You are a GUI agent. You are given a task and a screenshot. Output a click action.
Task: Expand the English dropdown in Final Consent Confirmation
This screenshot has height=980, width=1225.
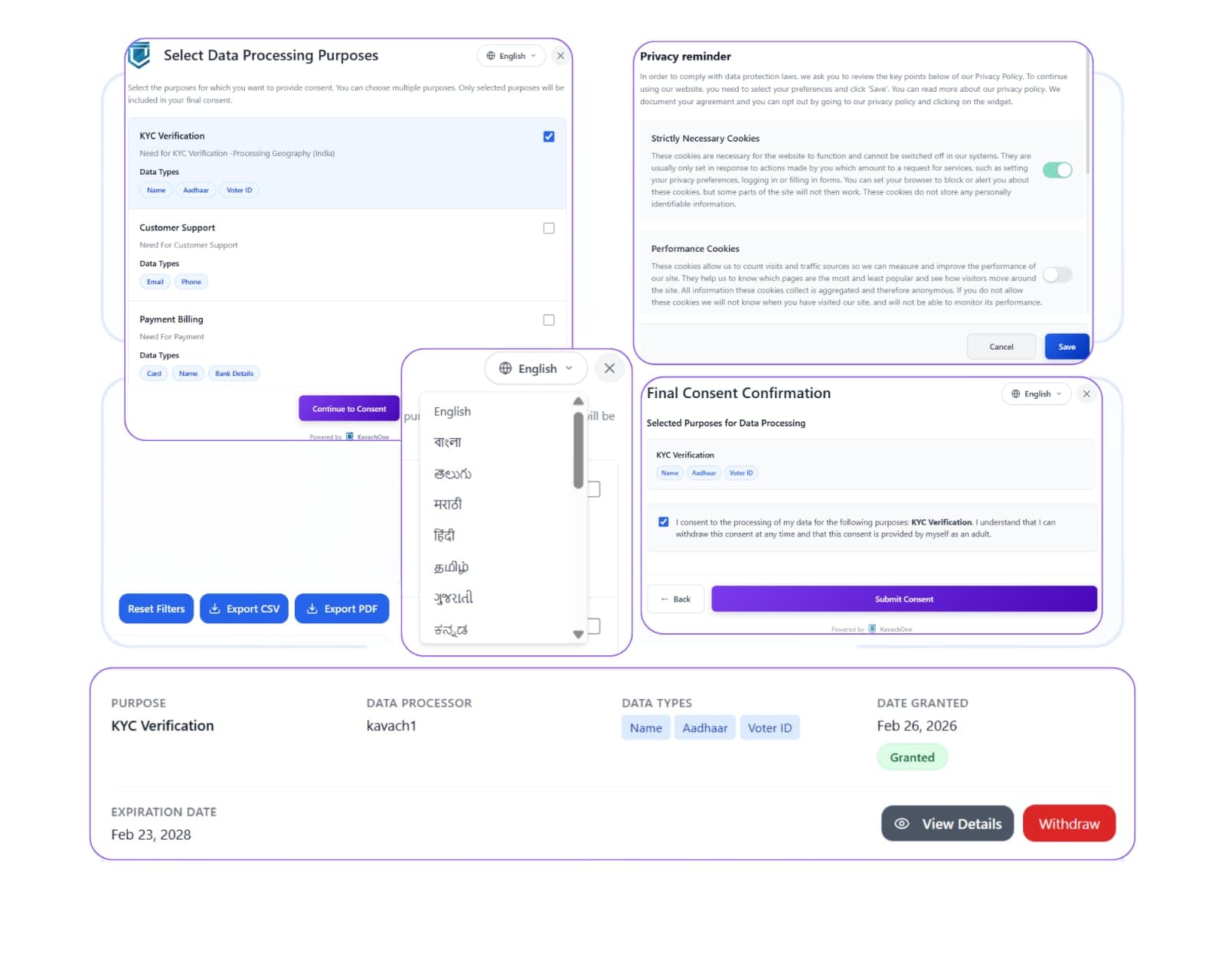coord(1036,394)
